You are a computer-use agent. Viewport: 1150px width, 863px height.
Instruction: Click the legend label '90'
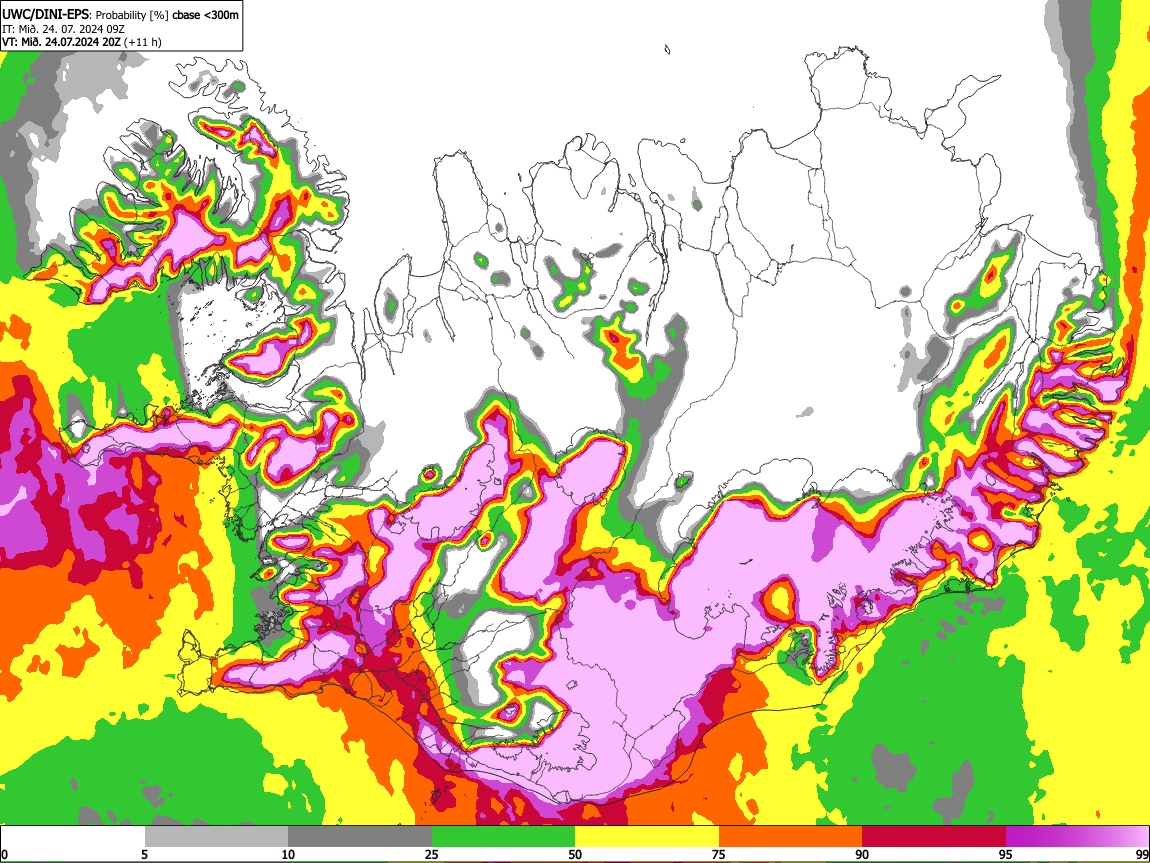862,854
